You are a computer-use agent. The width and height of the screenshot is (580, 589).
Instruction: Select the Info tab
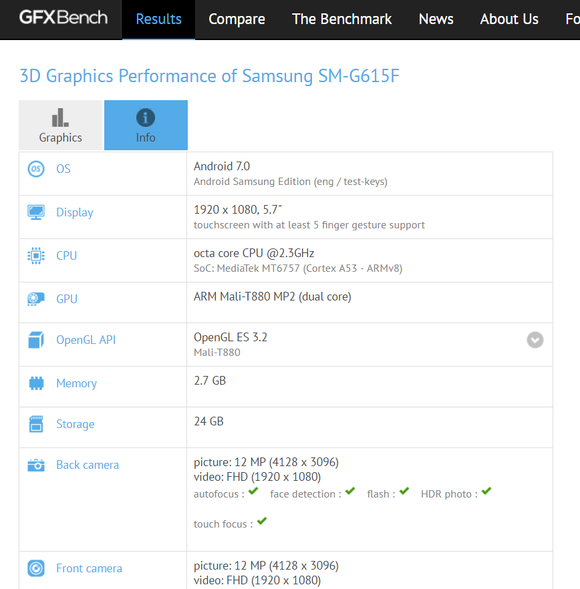146,125
